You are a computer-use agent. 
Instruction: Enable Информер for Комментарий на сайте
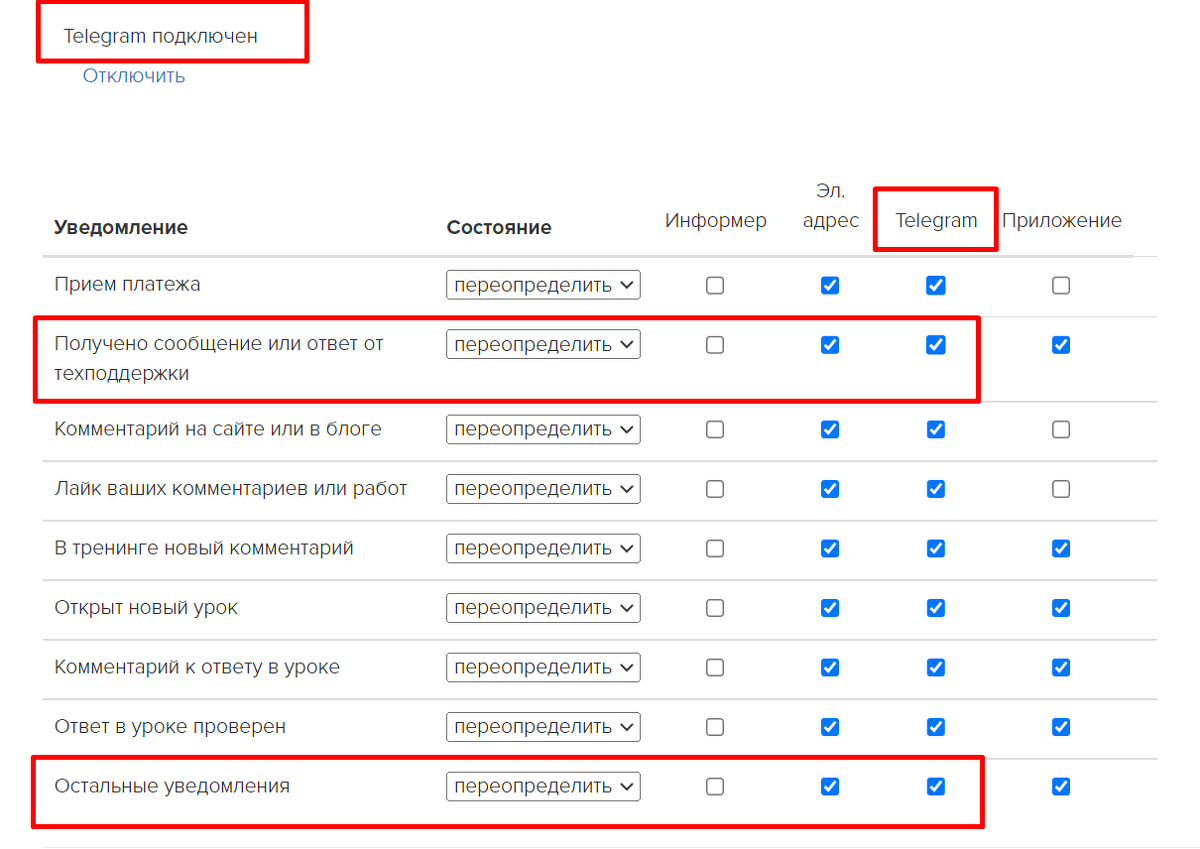715,429
